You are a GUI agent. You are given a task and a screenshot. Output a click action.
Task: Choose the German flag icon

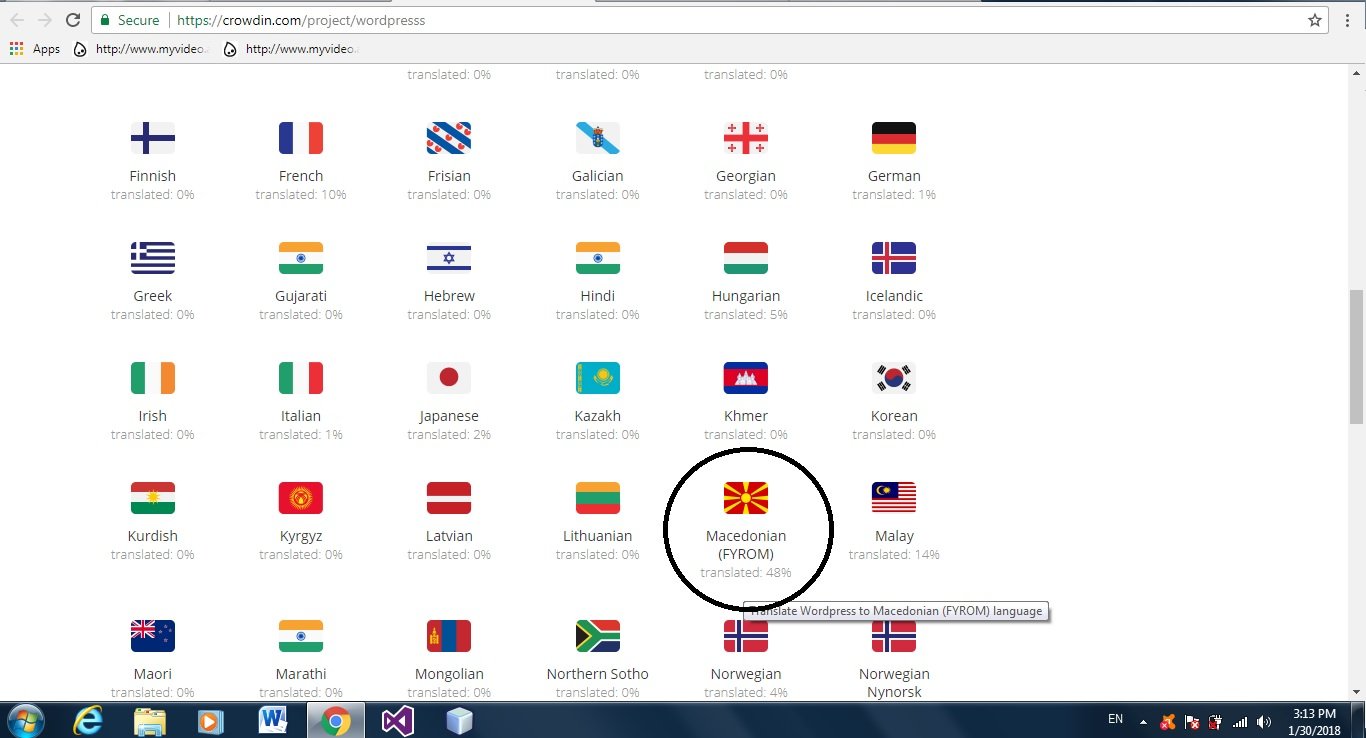[894, 138]
